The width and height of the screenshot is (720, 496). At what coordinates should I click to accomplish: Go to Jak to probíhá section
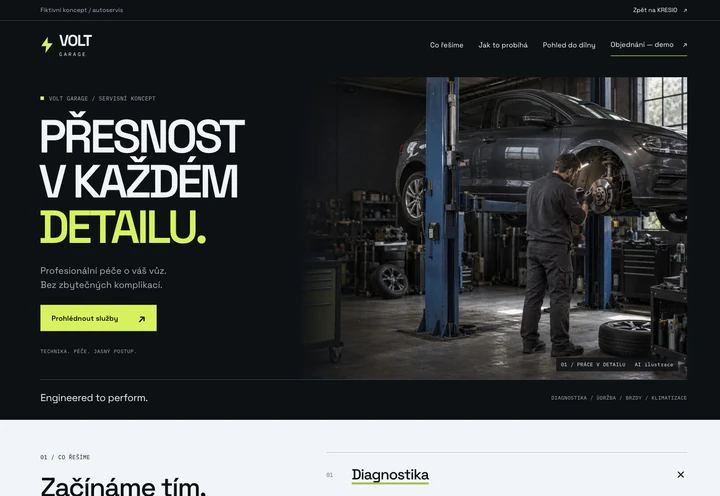tap(503, 45)
